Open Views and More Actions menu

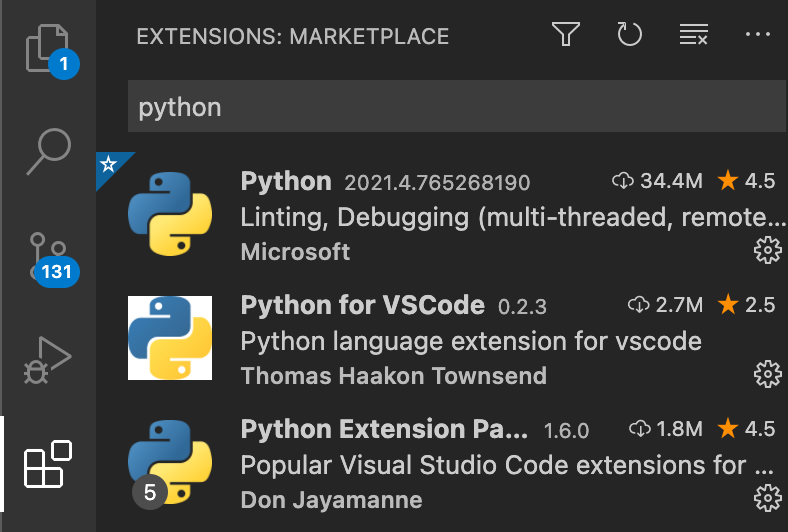757,36
